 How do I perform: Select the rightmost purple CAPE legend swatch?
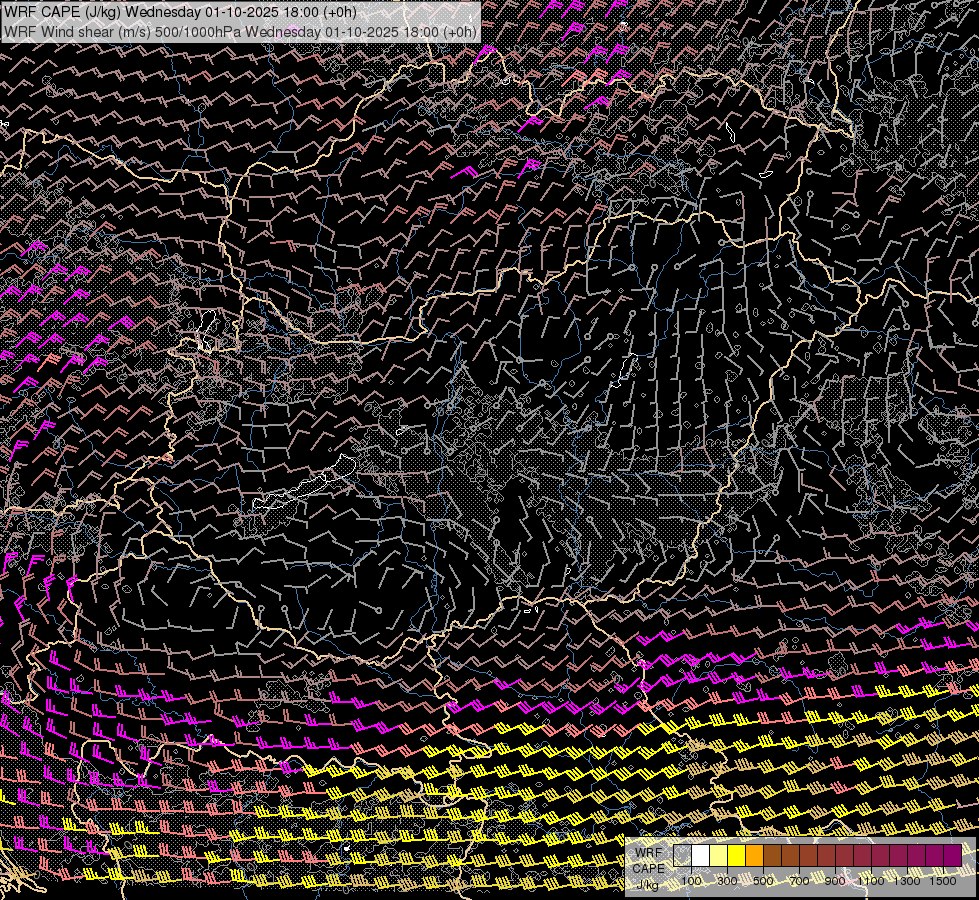952,856
